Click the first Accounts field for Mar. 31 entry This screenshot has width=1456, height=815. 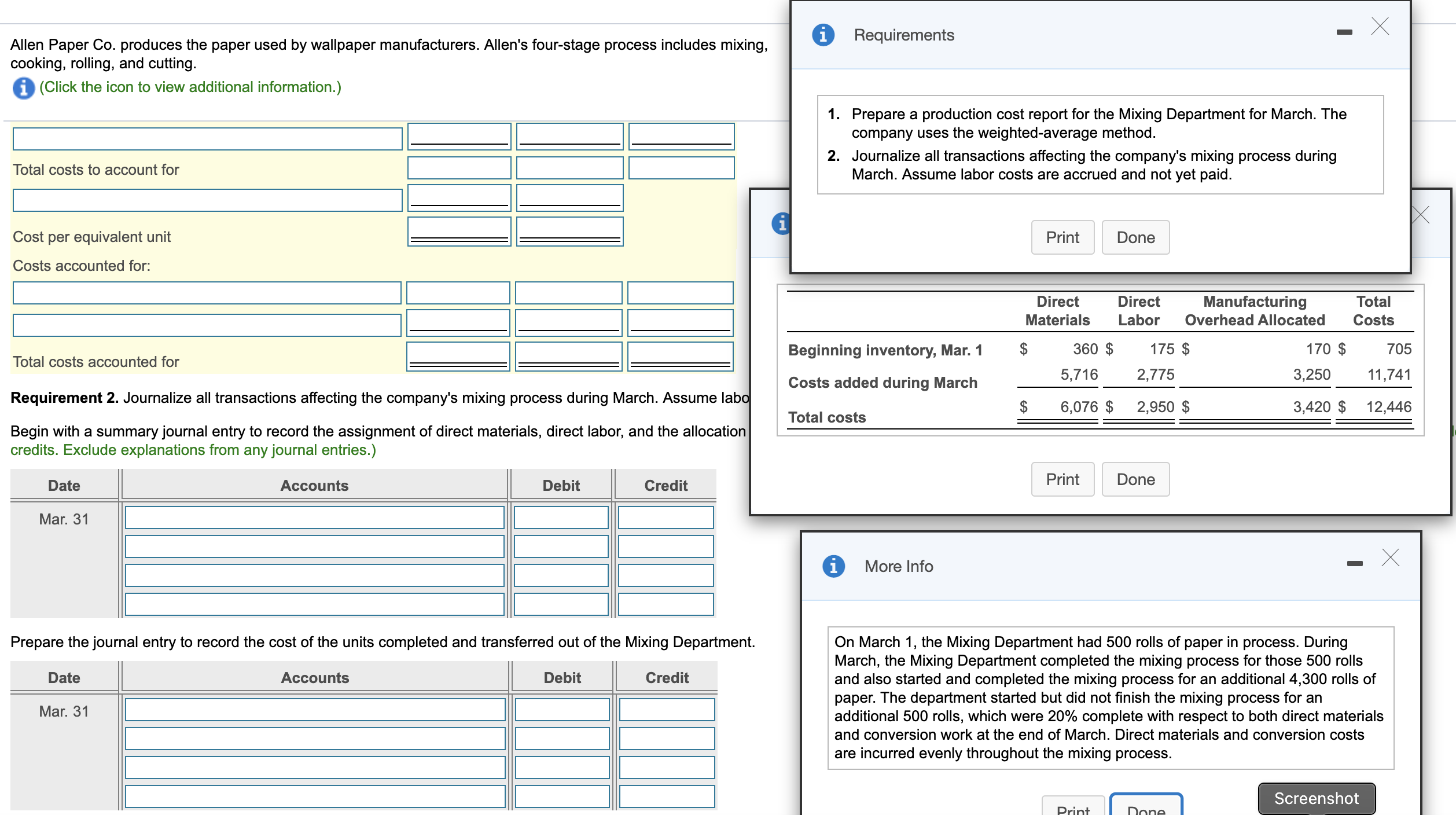pyautogui.click(x=315, y=519)
